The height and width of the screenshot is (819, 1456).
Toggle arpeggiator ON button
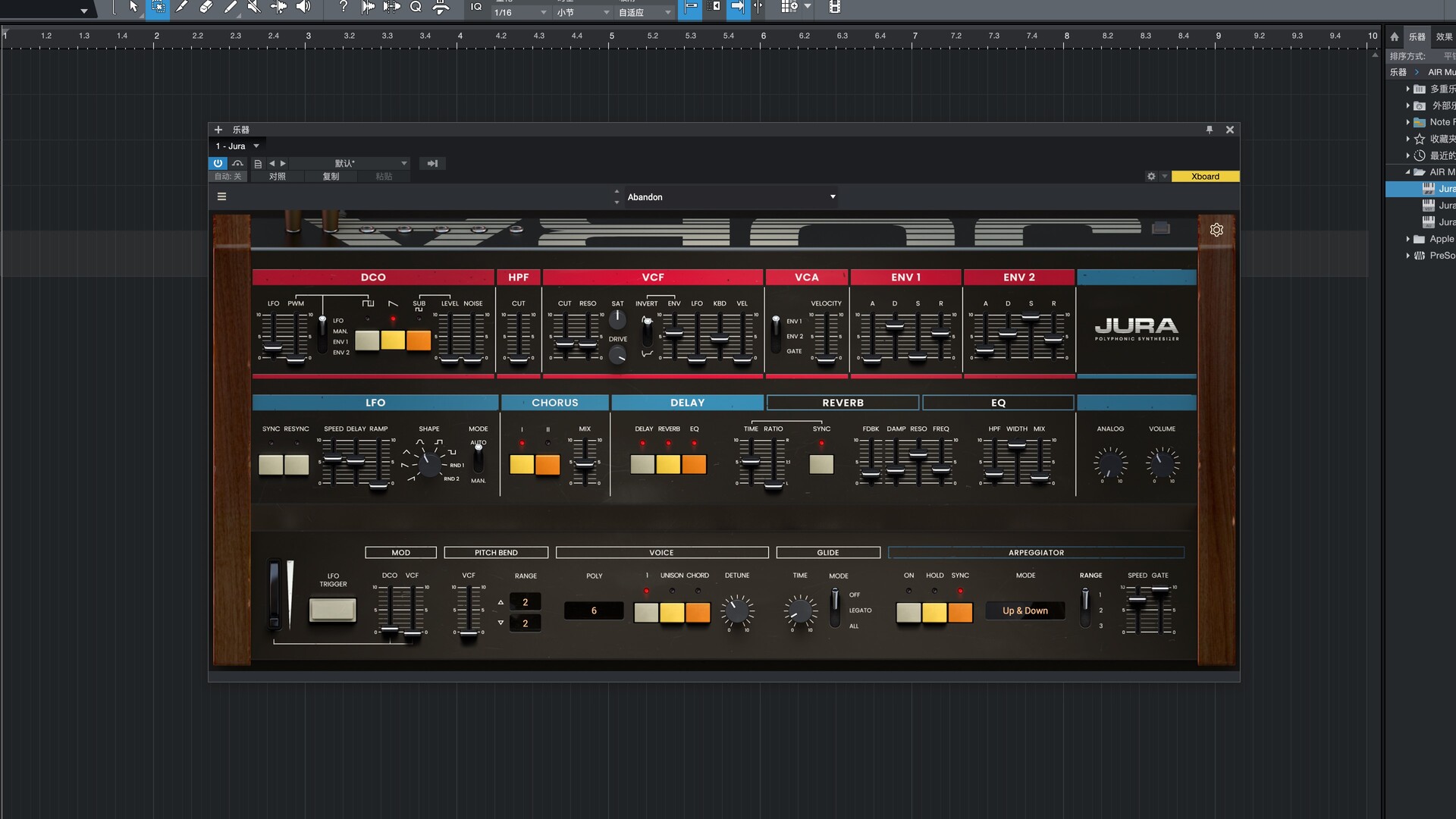pos(908,613)
